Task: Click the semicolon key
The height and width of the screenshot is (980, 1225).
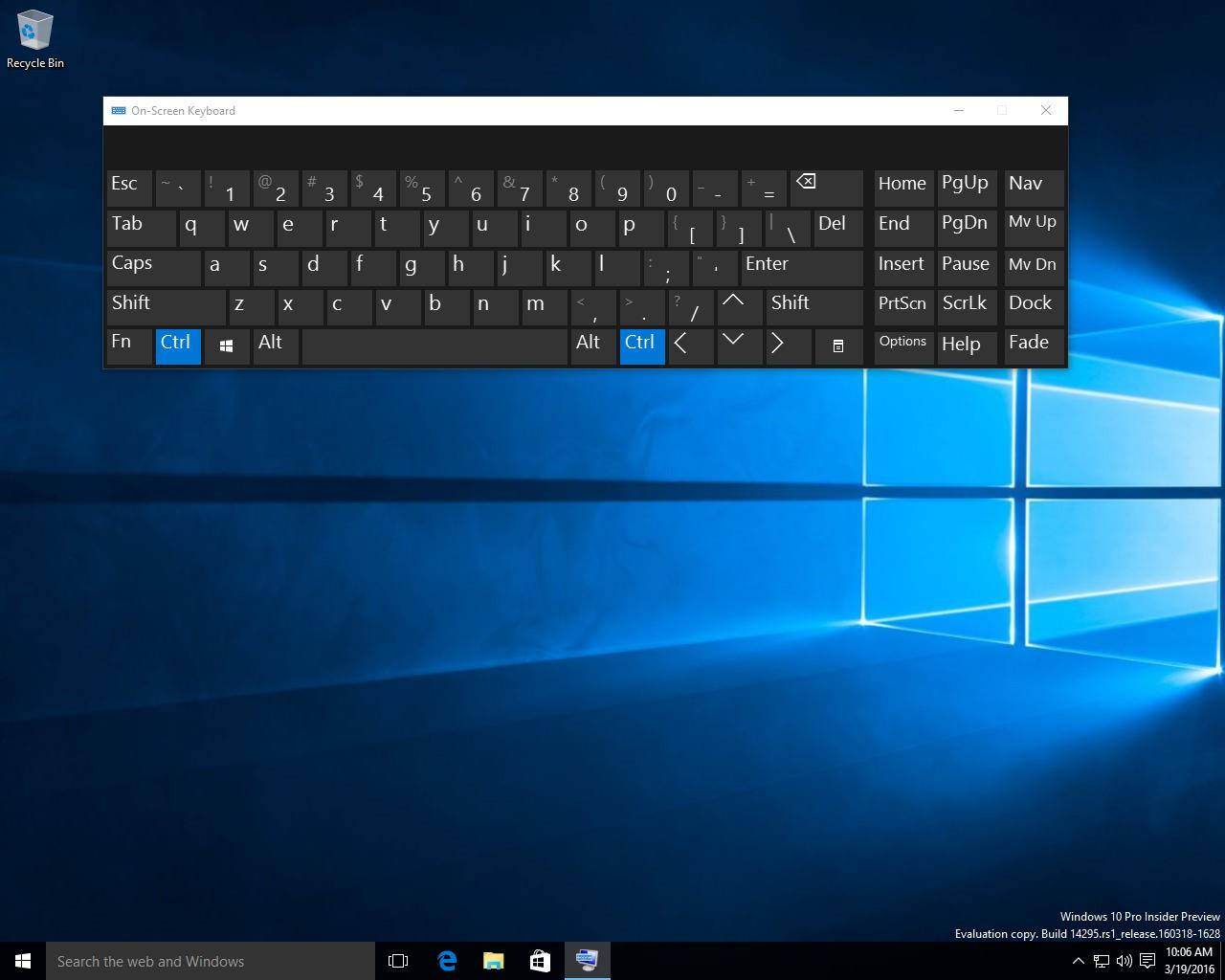Action: pyautogui.click(x=666, y=268)
